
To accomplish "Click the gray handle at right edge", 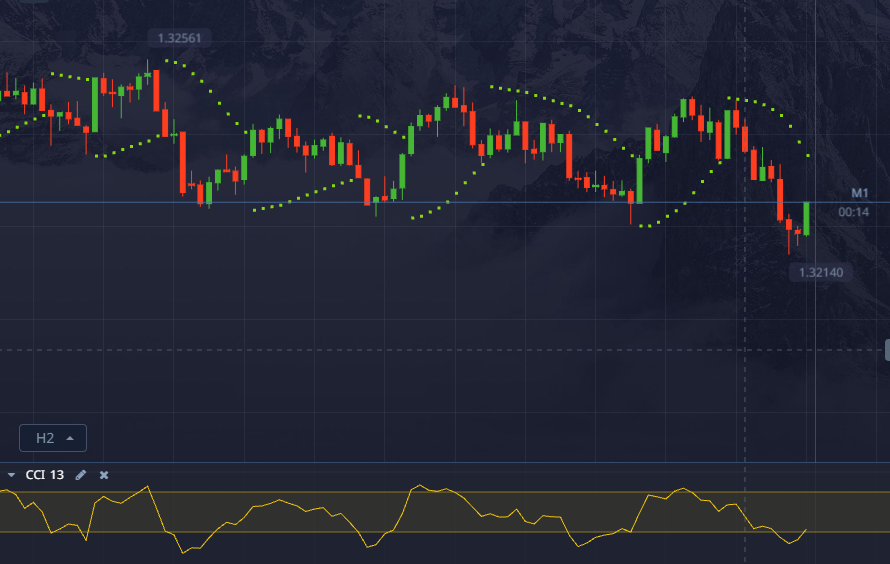I will coord(887,350).
